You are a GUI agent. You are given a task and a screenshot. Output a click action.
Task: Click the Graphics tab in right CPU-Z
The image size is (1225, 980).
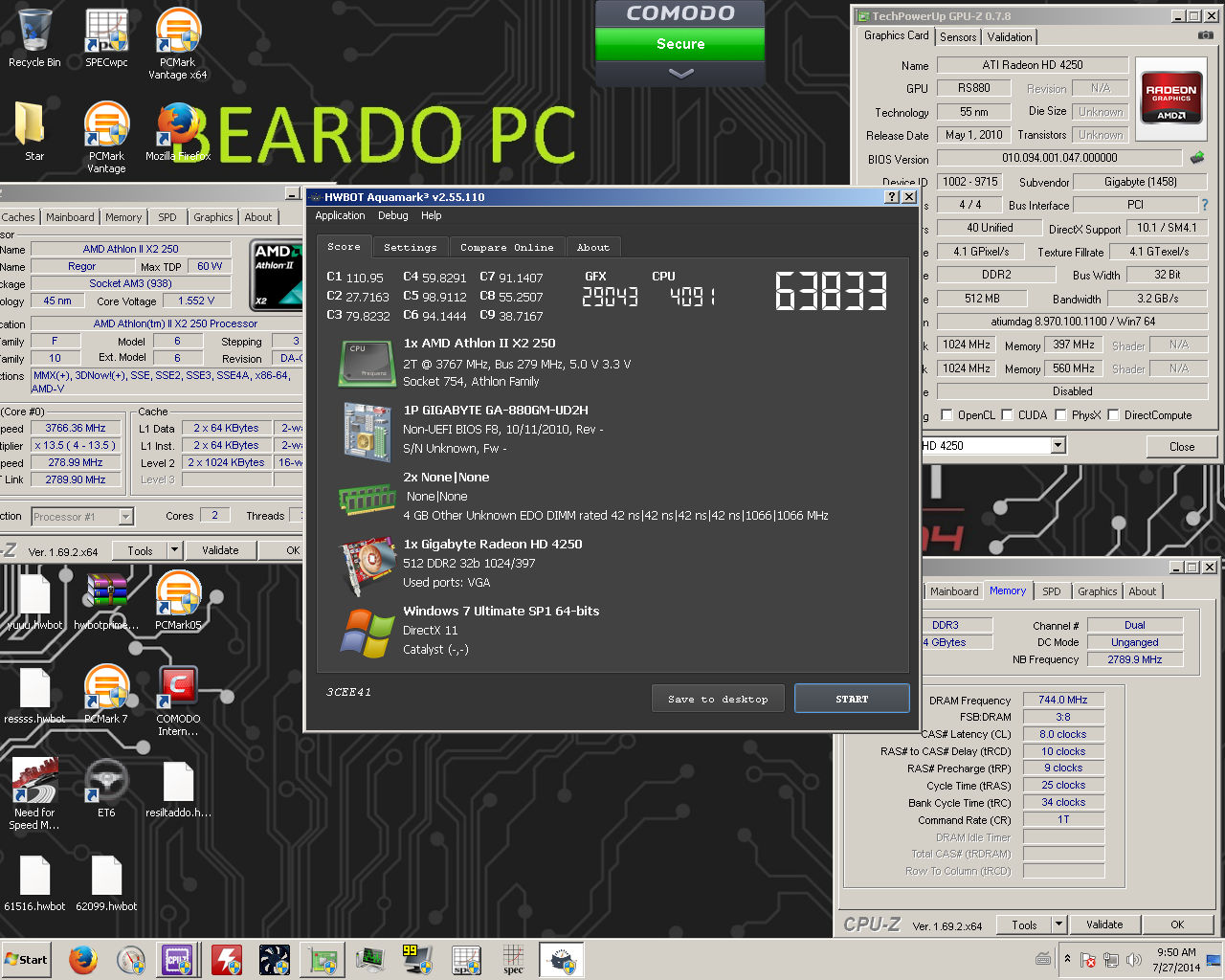(x=1097, y=591)
